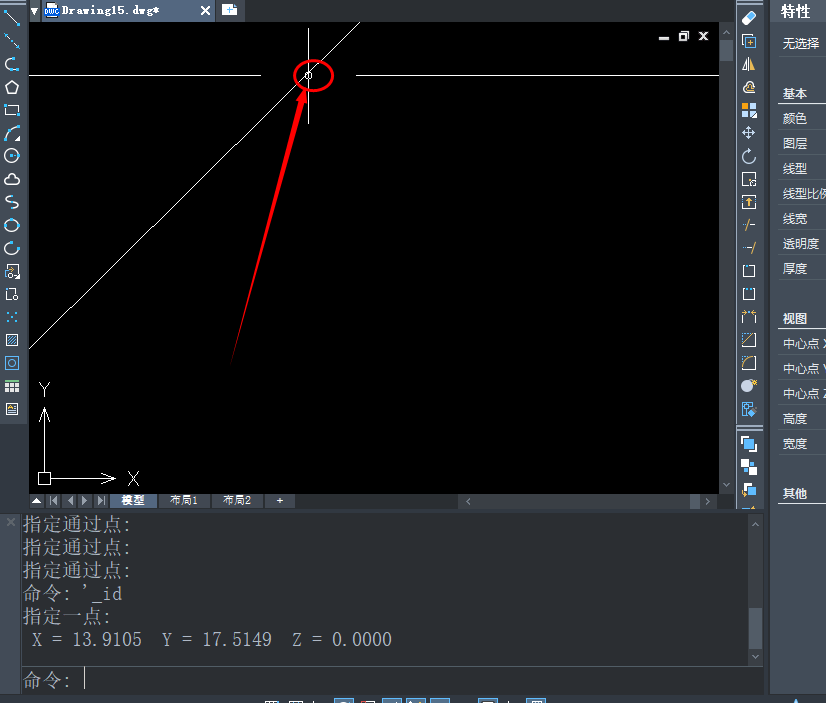This screenshot has width=826, height=703.
Task: Click the Stretch tool icon
Action: (x=749, y=202)
